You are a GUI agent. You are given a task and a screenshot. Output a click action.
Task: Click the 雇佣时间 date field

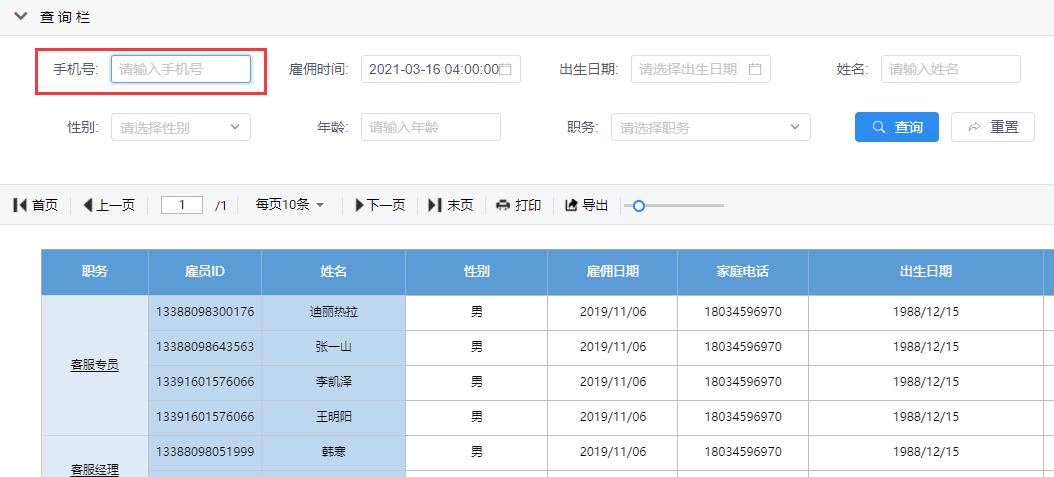click(441, 69)
